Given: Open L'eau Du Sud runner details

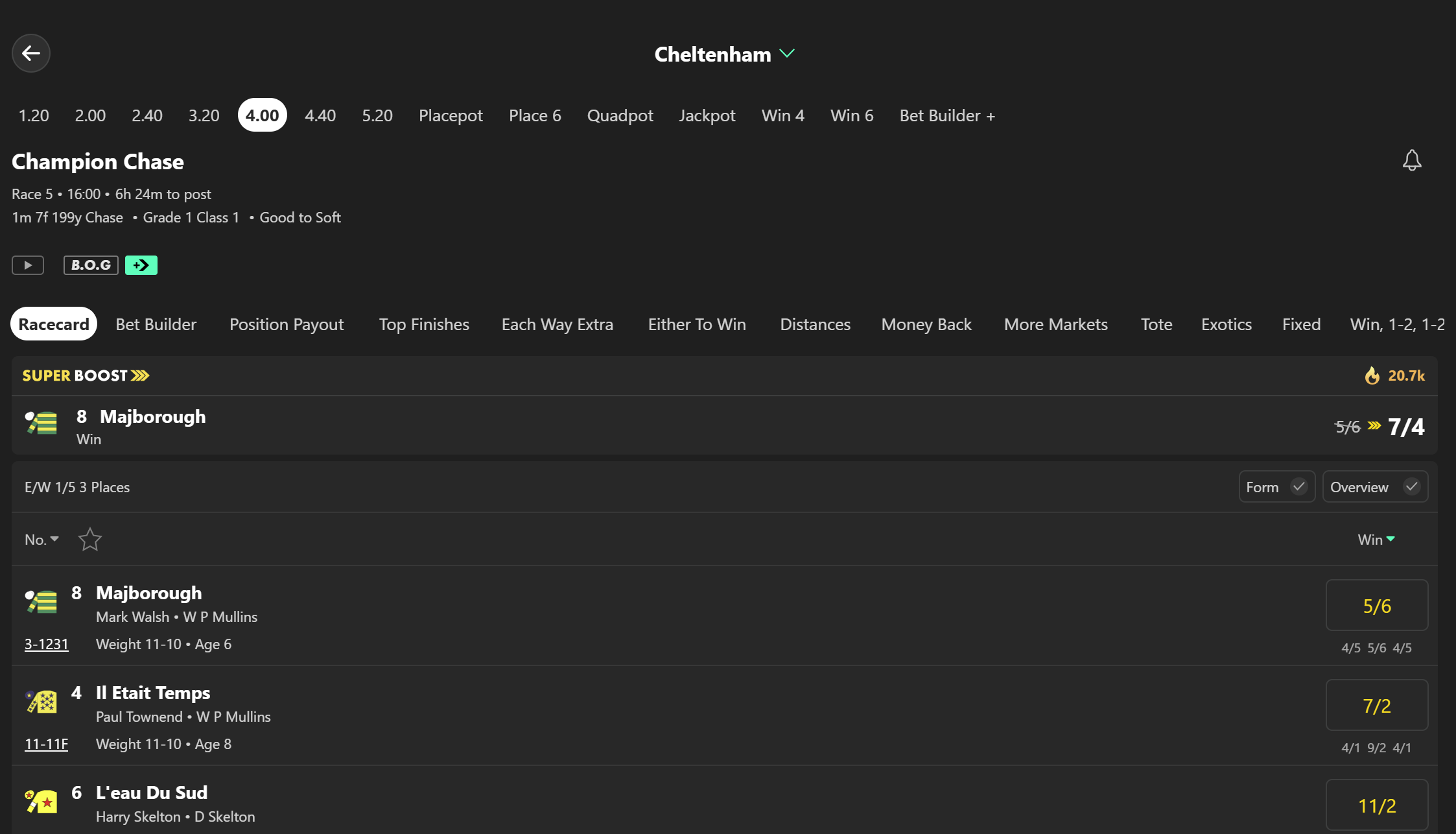Looking at the screenshot, I should pyautogui.click(x=152, y=792).
